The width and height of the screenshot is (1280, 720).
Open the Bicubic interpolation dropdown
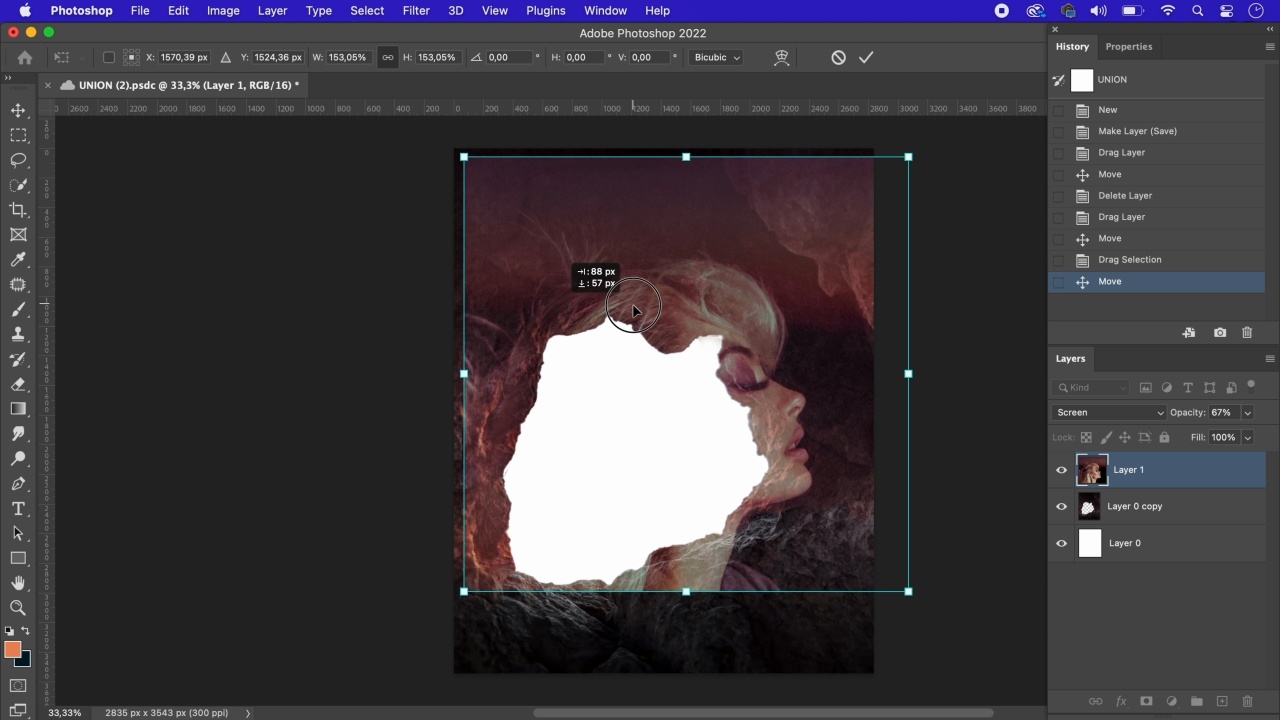point(717,57)
